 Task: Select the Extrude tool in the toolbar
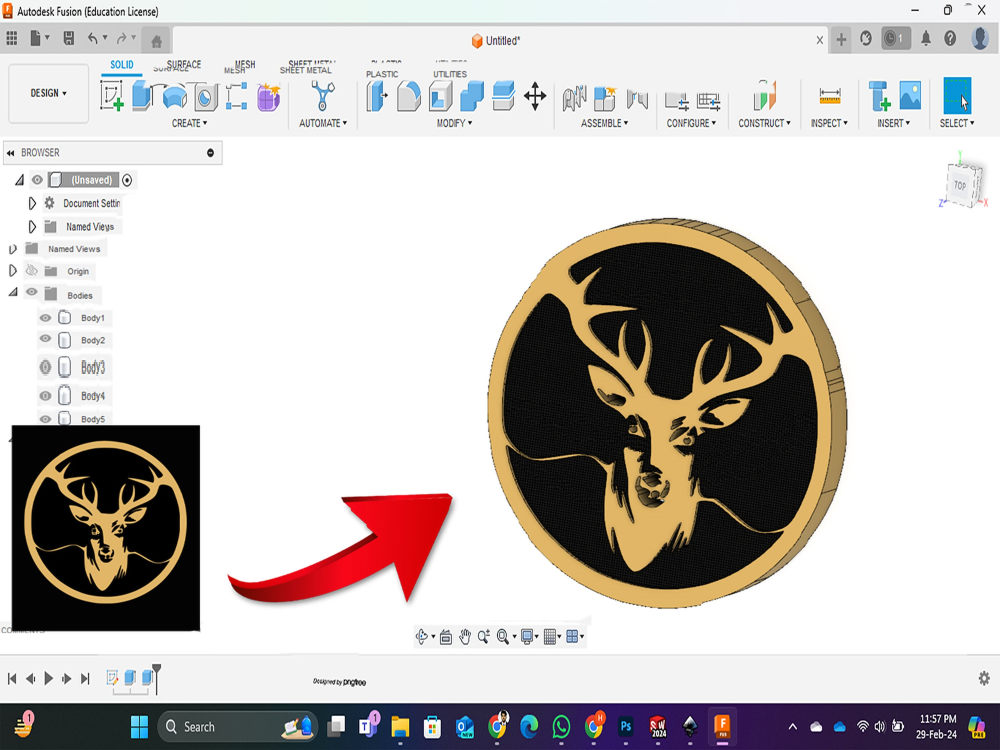pos(142,95)
